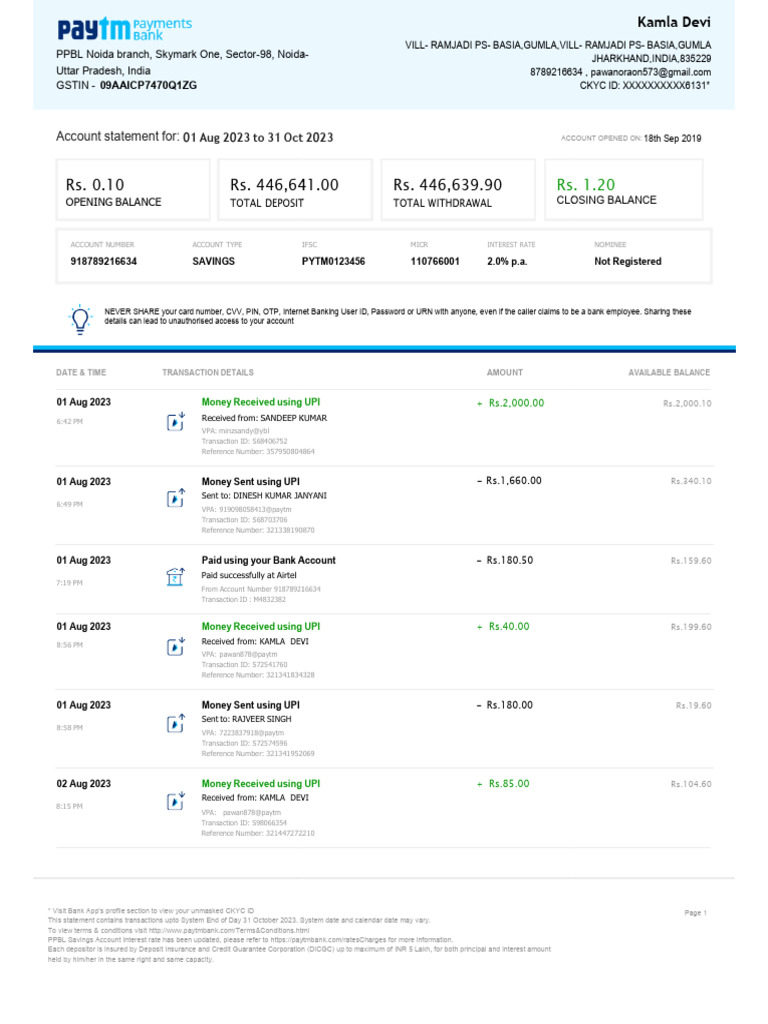This screenshot has width=768, height=1024.
Task: Click the UPI received icon for 02 Aug transaction
Action: (x=175, y=801)
